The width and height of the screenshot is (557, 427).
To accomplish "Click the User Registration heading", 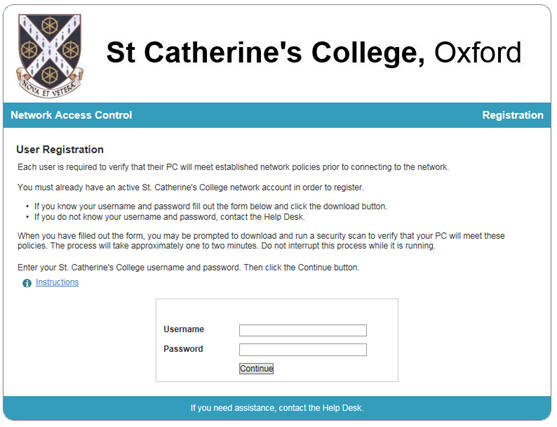I will click(60, 150).
